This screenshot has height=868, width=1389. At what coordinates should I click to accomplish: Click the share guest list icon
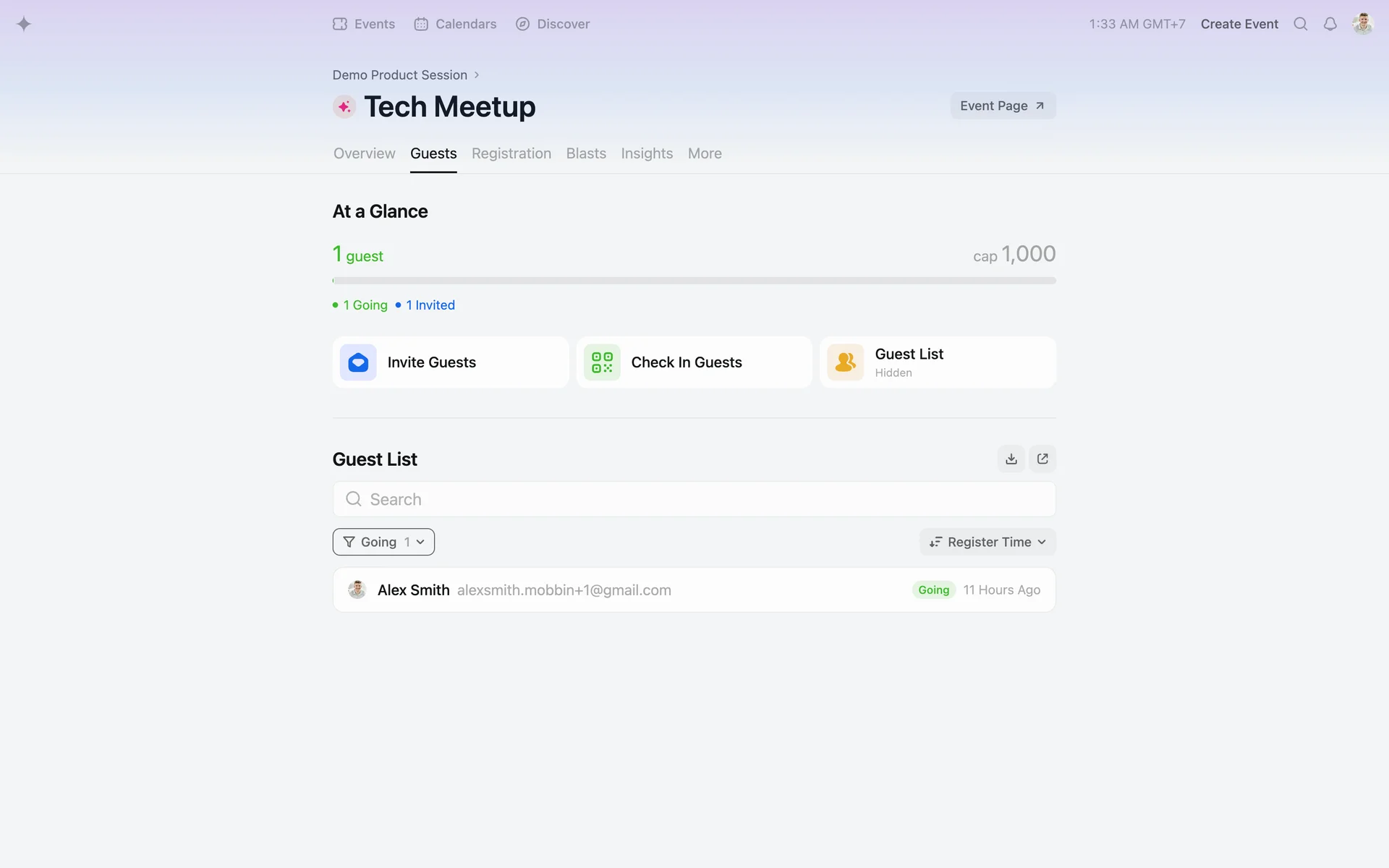click(1042, 459)
